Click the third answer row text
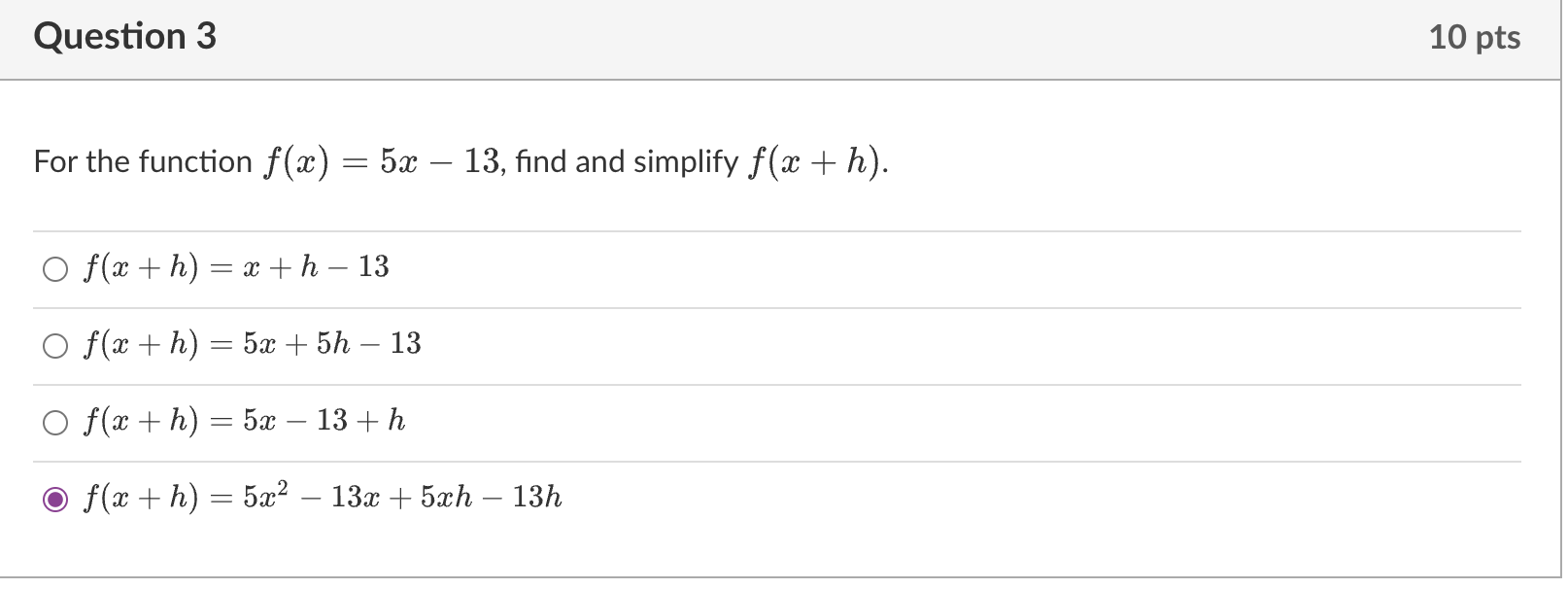 point(242,421)
